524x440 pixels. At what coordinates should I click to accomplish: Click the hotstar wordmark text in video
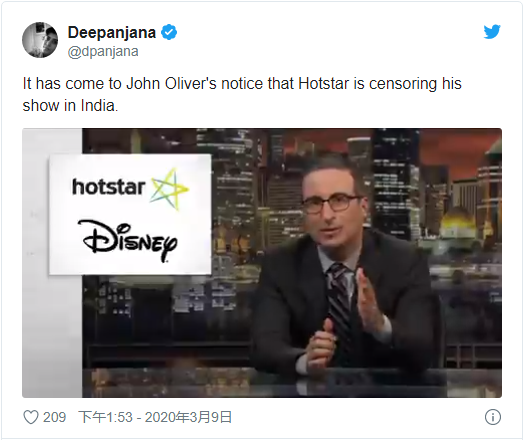(x=109, y=187)
